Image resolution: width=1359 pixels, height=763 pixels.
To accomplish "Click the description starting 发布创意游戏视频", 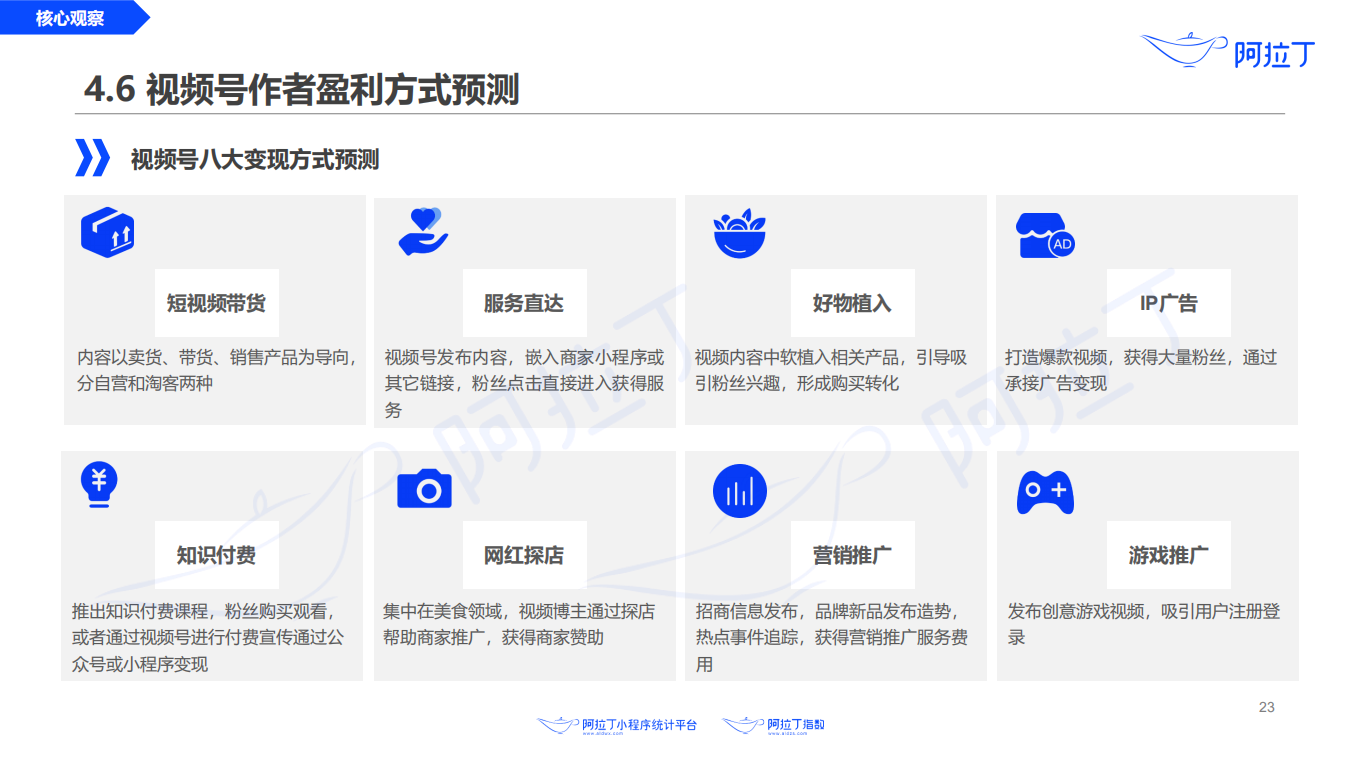I will pyautogui.click(x=1144, y=624).
